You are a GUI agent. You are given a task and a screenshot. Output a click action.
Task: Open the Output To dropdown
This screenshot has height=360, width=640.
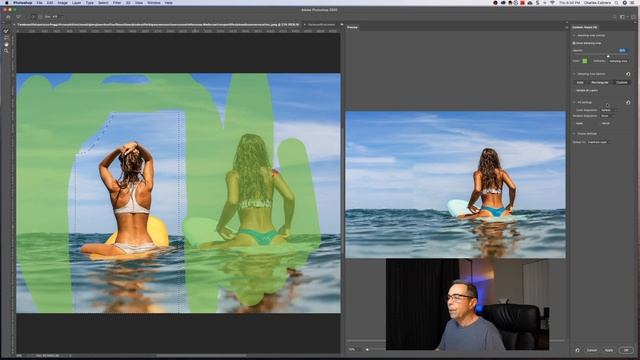[599, 142]
